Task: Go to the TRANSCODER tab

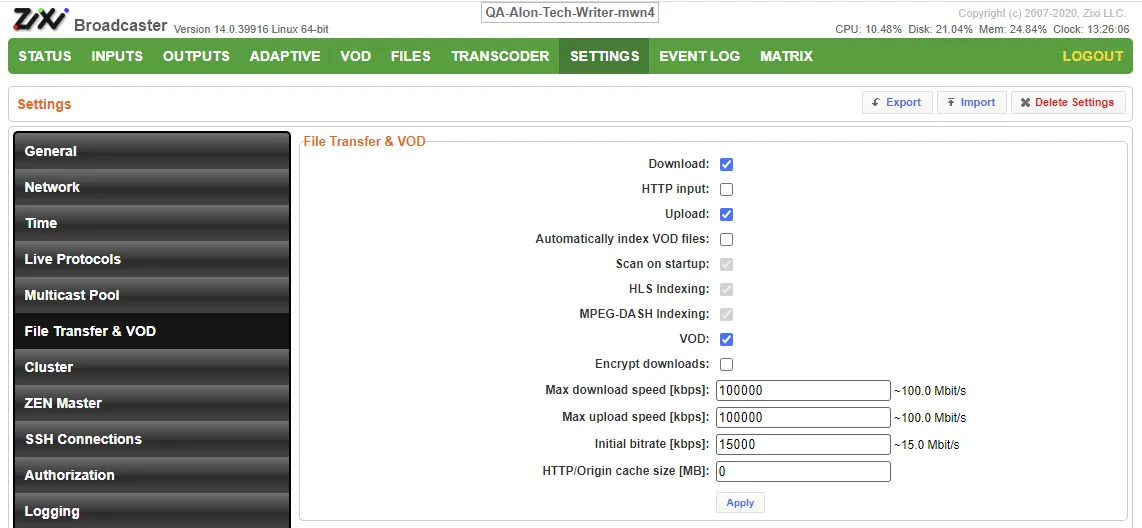Action: (500, 56)
